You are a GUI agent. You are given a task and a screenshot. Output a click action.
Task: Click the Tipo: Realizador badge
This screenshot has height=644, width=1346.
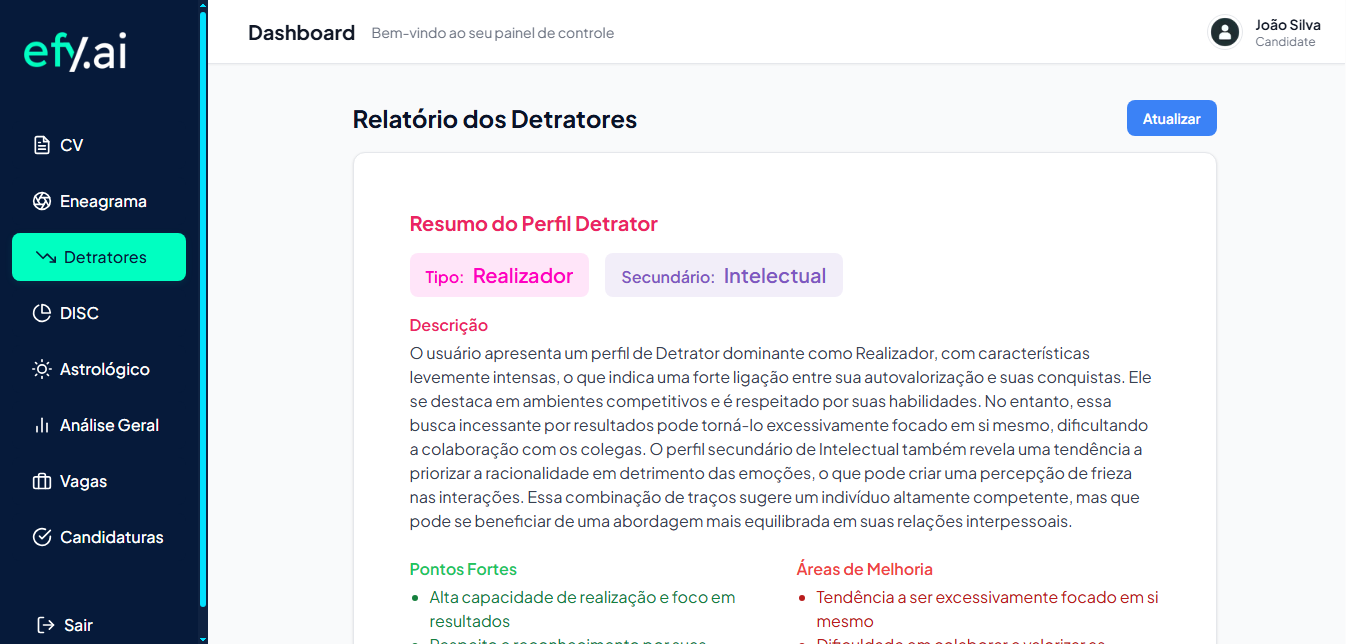click(x=499, y=274)
